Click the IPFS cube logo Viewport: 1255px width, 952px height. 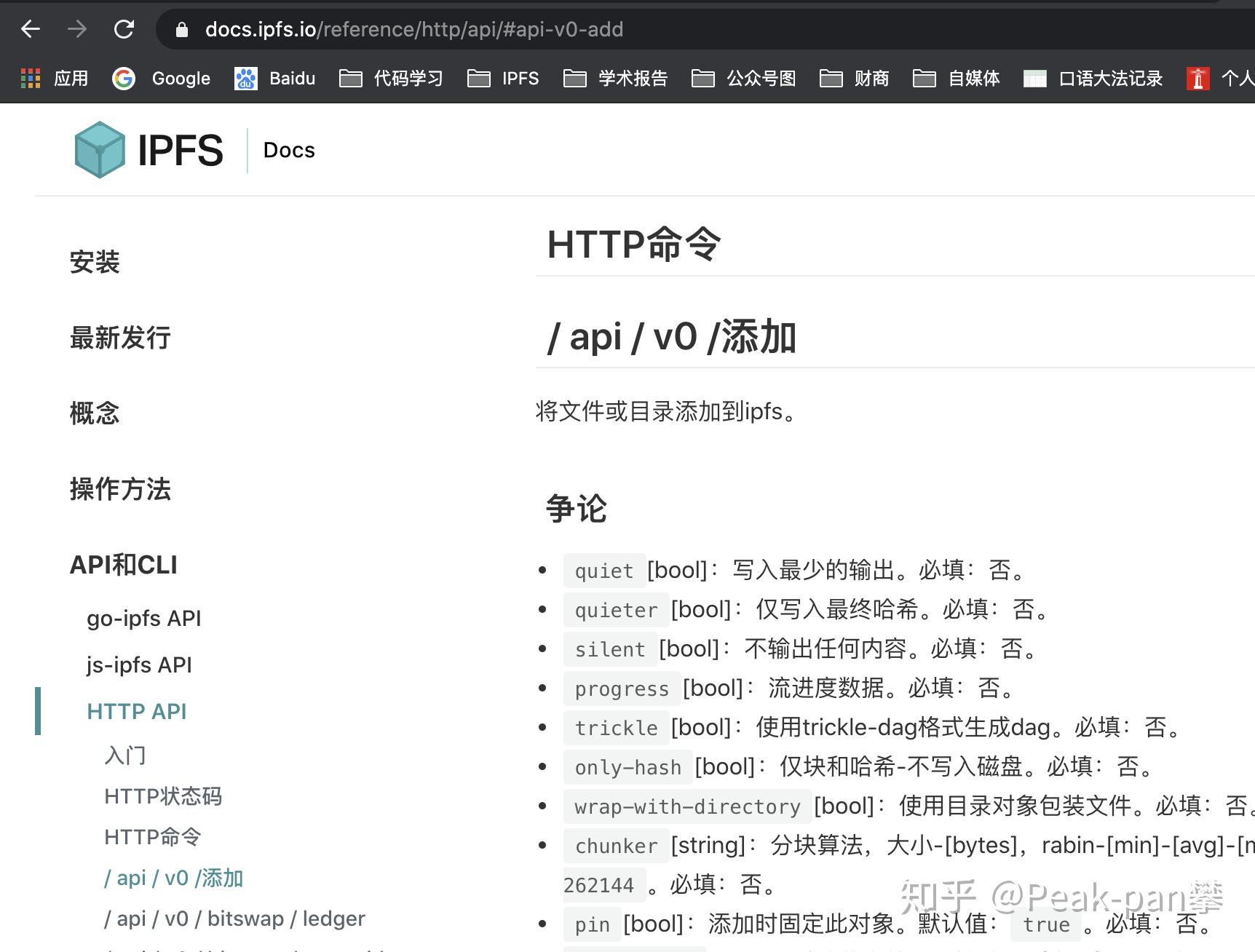click(x=100, y=149)
